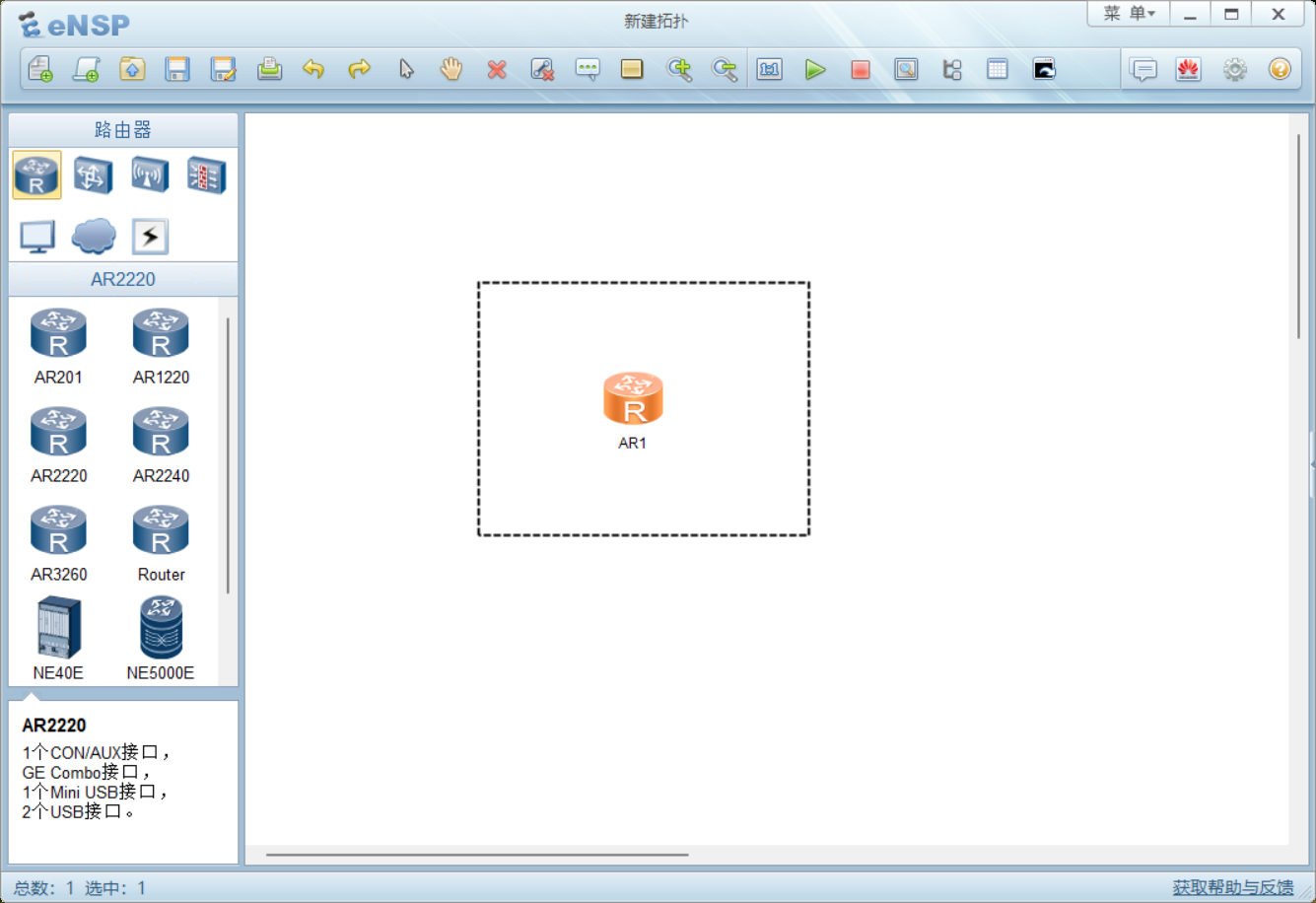Click the 选中: 1 status bar entry
1316x903 pixels.
(115, 888)
